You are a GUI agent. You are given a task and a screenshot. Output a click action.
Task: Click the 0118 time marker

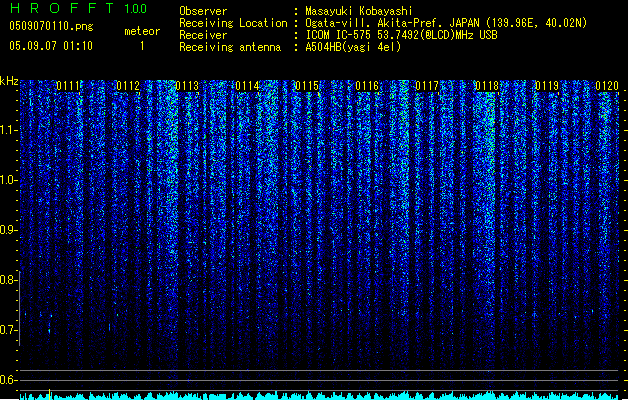[x=487, y=86]
